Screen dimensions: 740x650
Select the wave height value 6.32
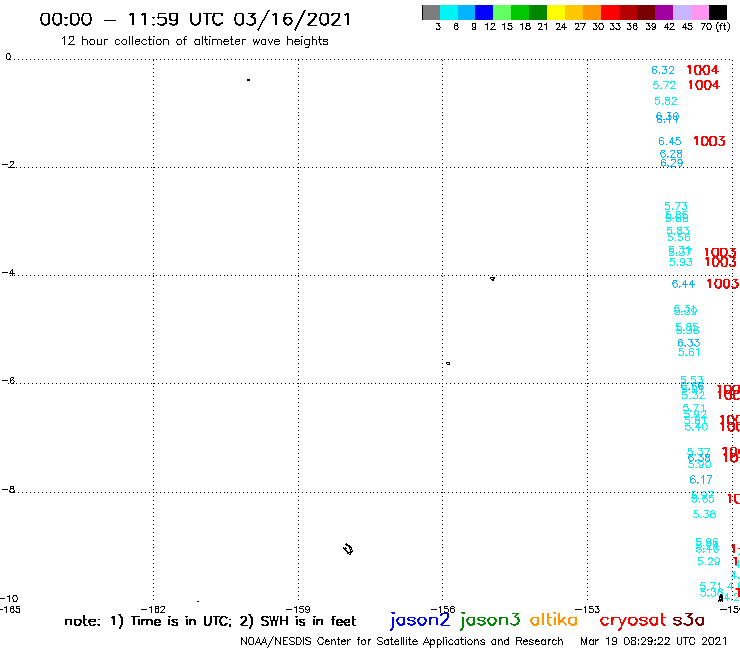click(x=663, y=70)
